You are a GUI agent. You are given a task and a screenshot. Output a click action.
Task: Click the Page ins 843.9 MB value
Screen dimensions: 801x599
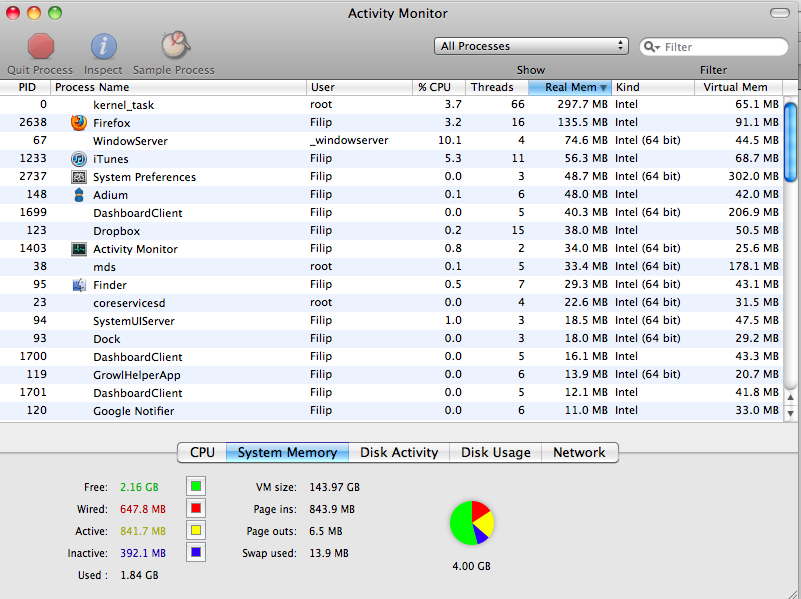[x=332, y=509]
